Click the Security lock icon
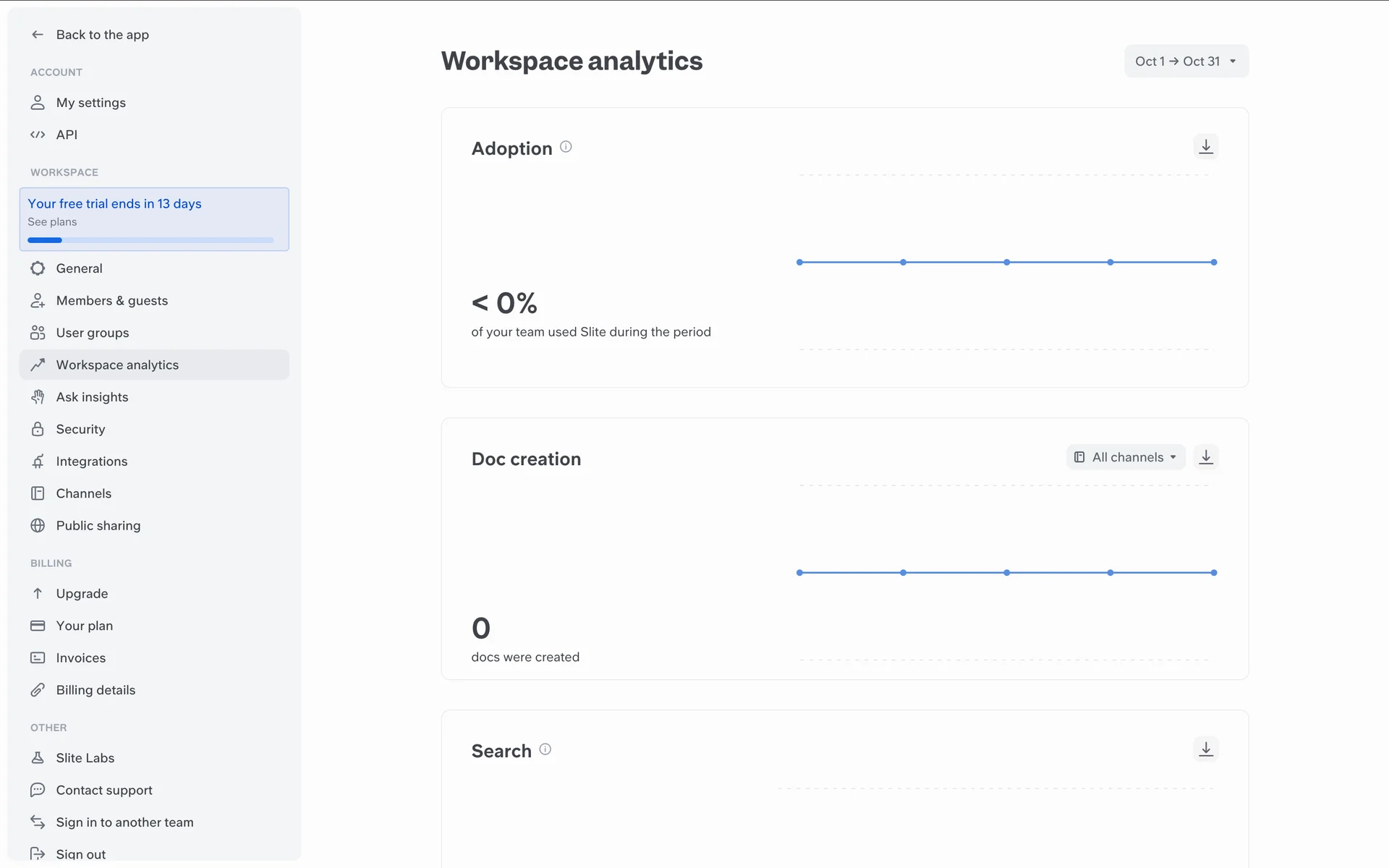 tap(38, 429)
